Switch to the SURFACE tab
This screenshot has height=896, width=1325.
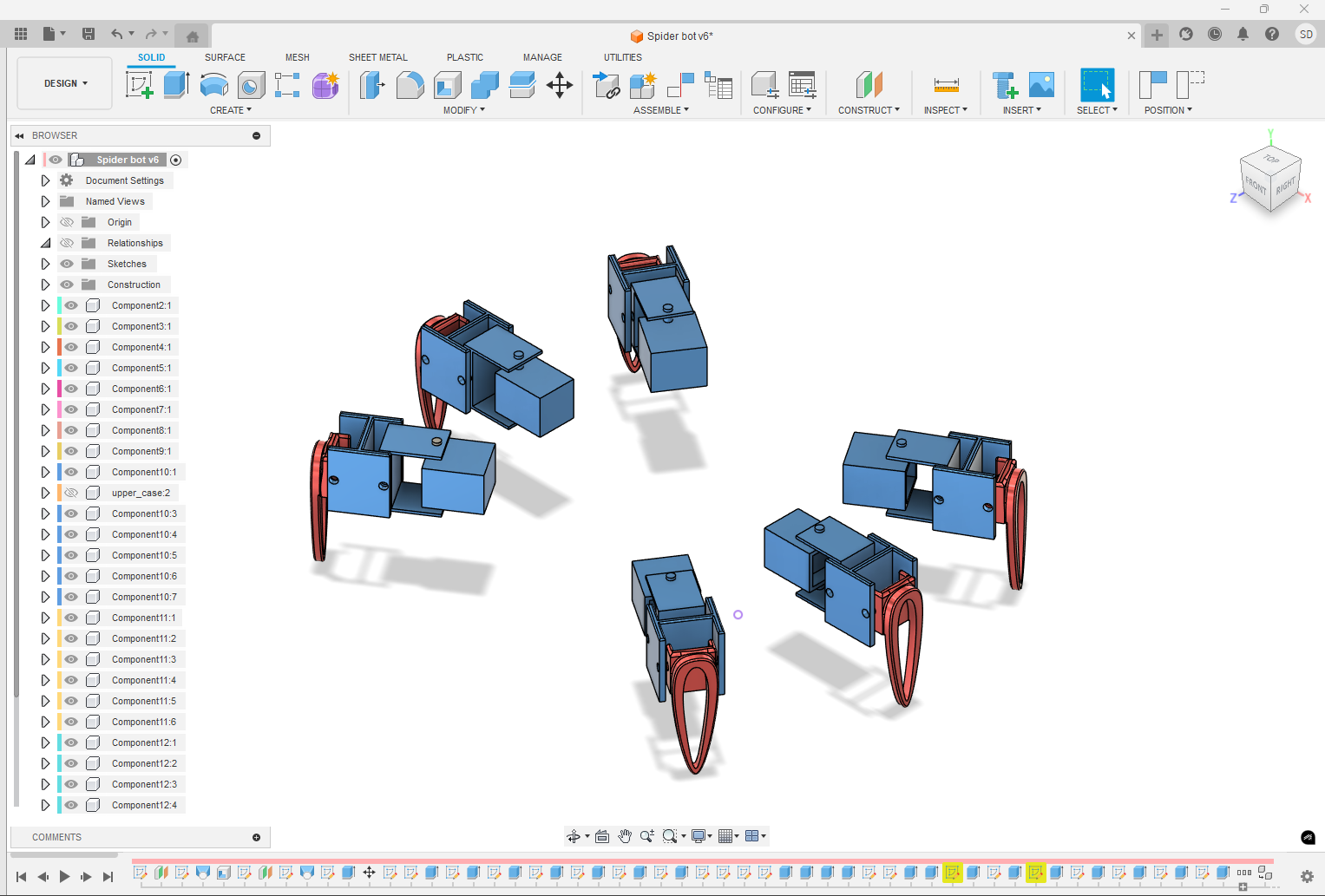(x=225, y=57)
